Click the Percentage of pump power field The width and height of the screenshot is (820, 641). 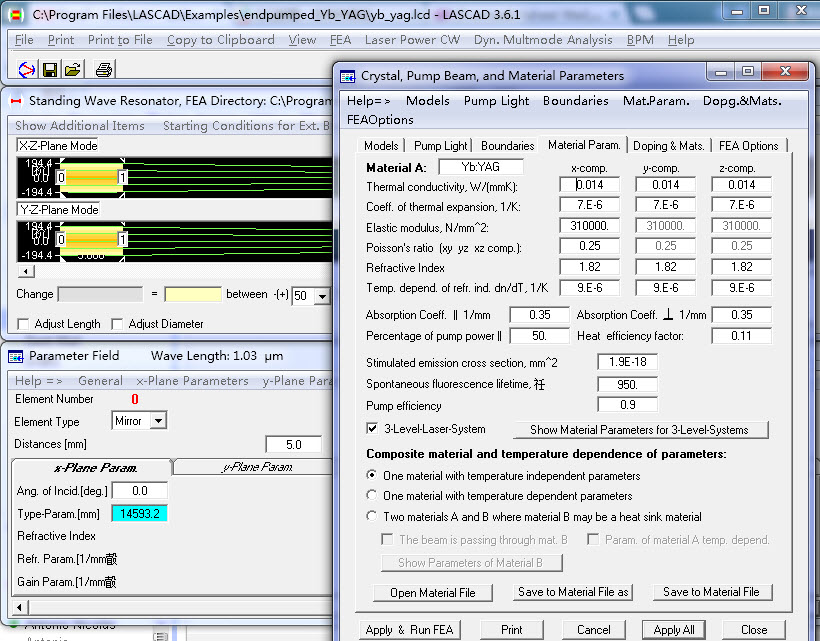(x=539, y=336)
